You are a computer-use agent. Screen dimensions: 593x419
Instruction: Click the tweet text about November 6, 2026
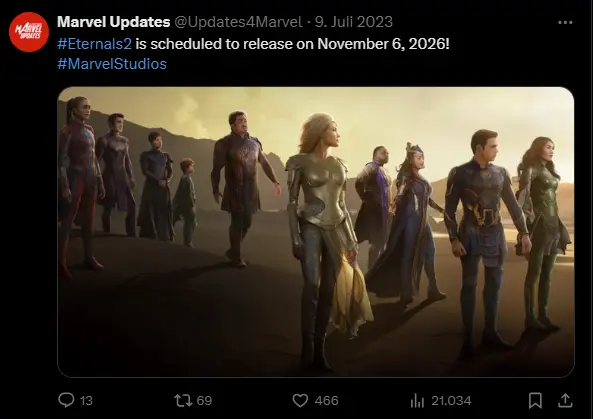[292, 44]
